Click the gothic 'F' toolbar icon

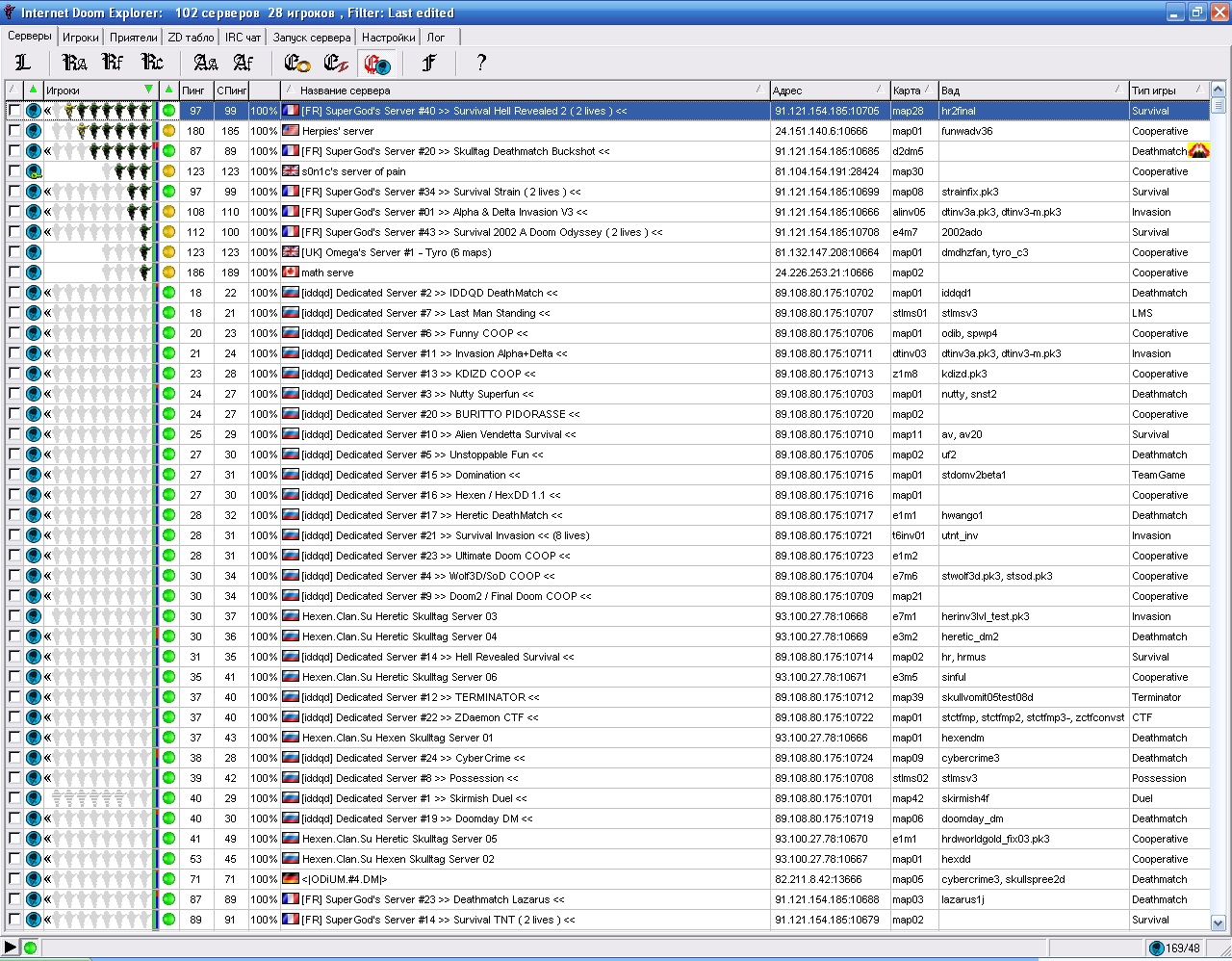pos(429,63)
